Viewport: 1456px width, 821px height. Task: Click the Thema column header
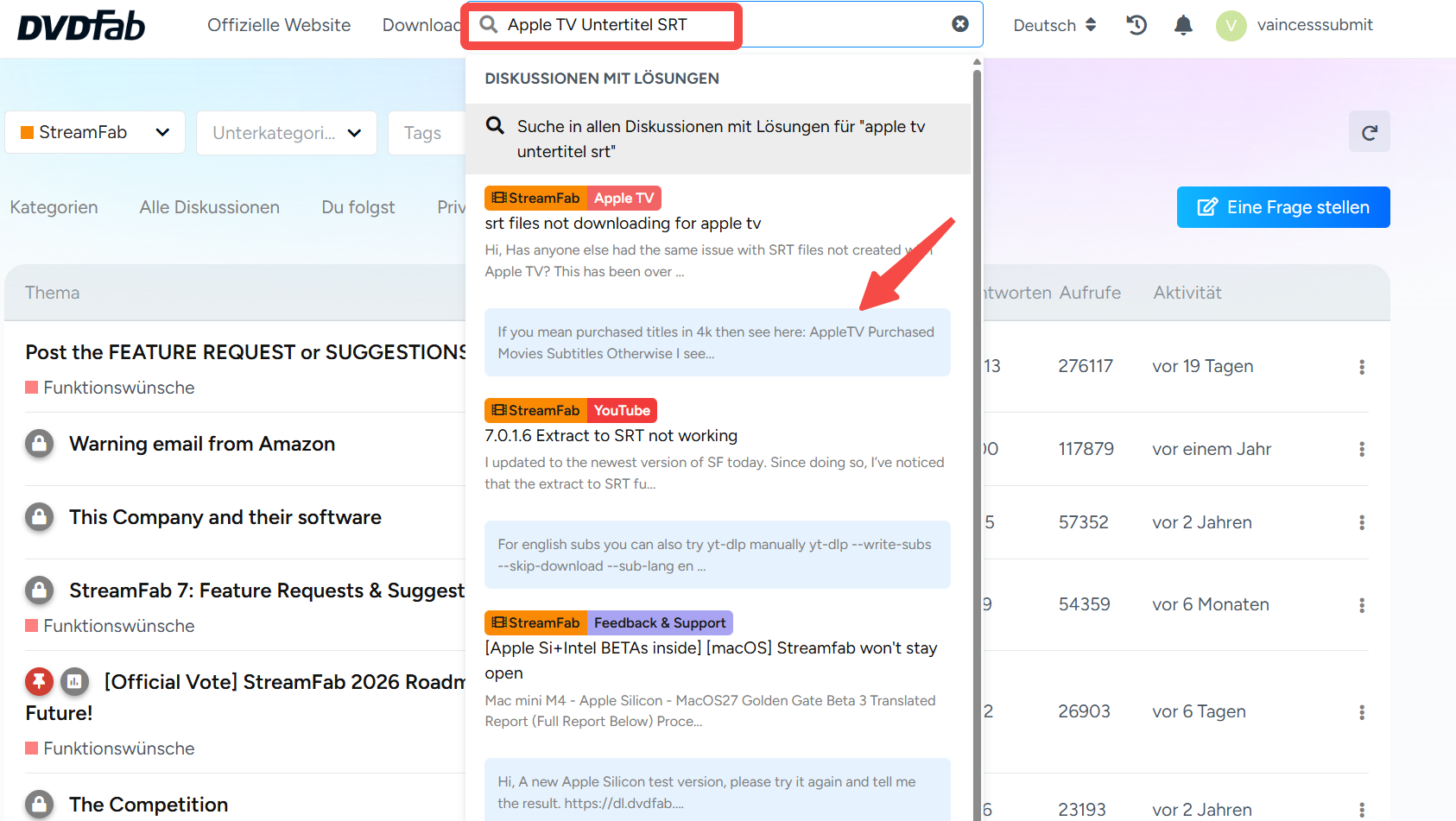pyautogui.click(x=52, y=293)
